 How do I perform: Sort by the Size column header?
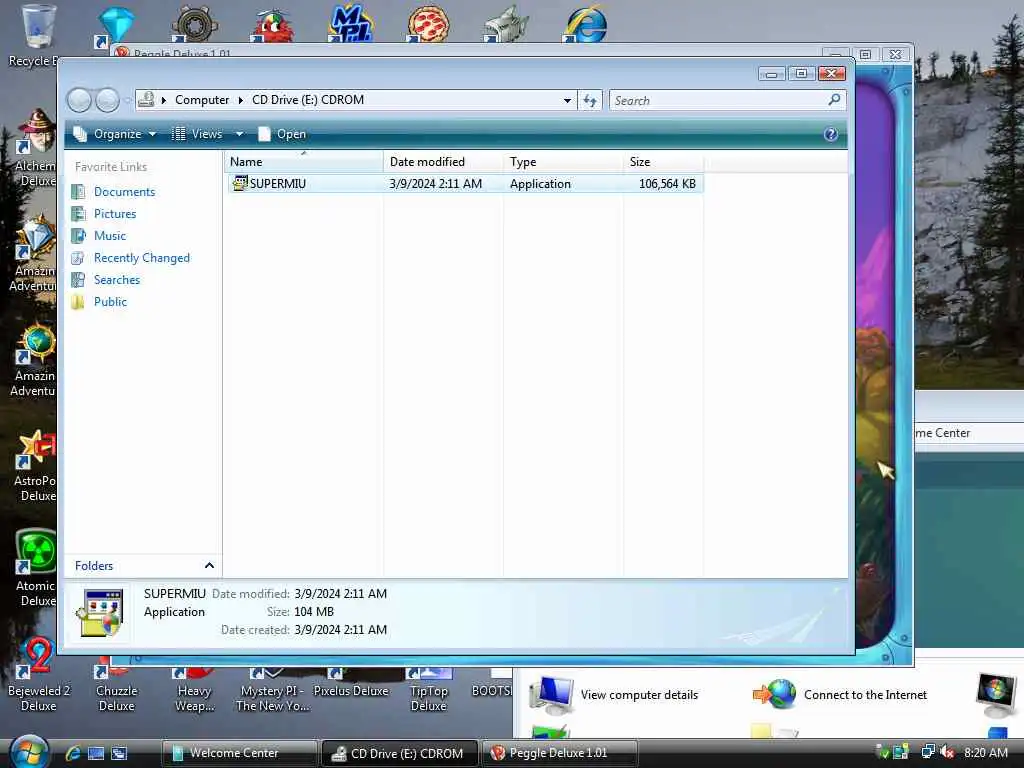point(664,162)
